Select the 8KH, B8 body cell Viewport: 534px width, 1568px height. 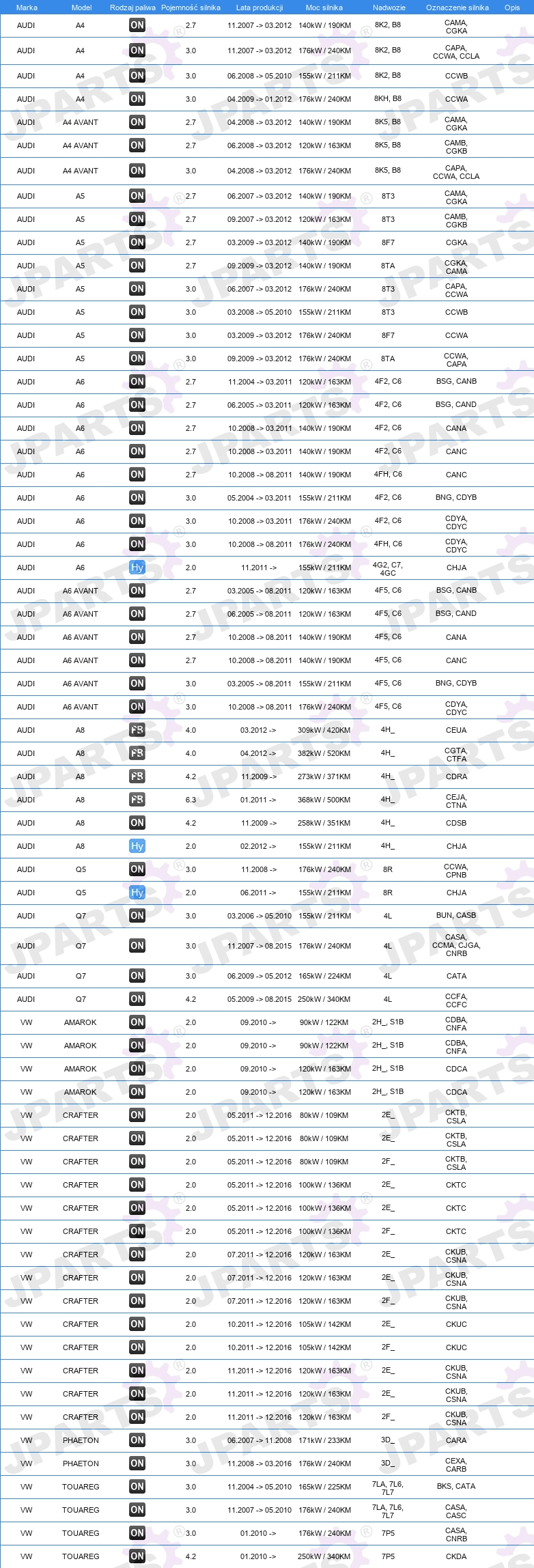388,98
